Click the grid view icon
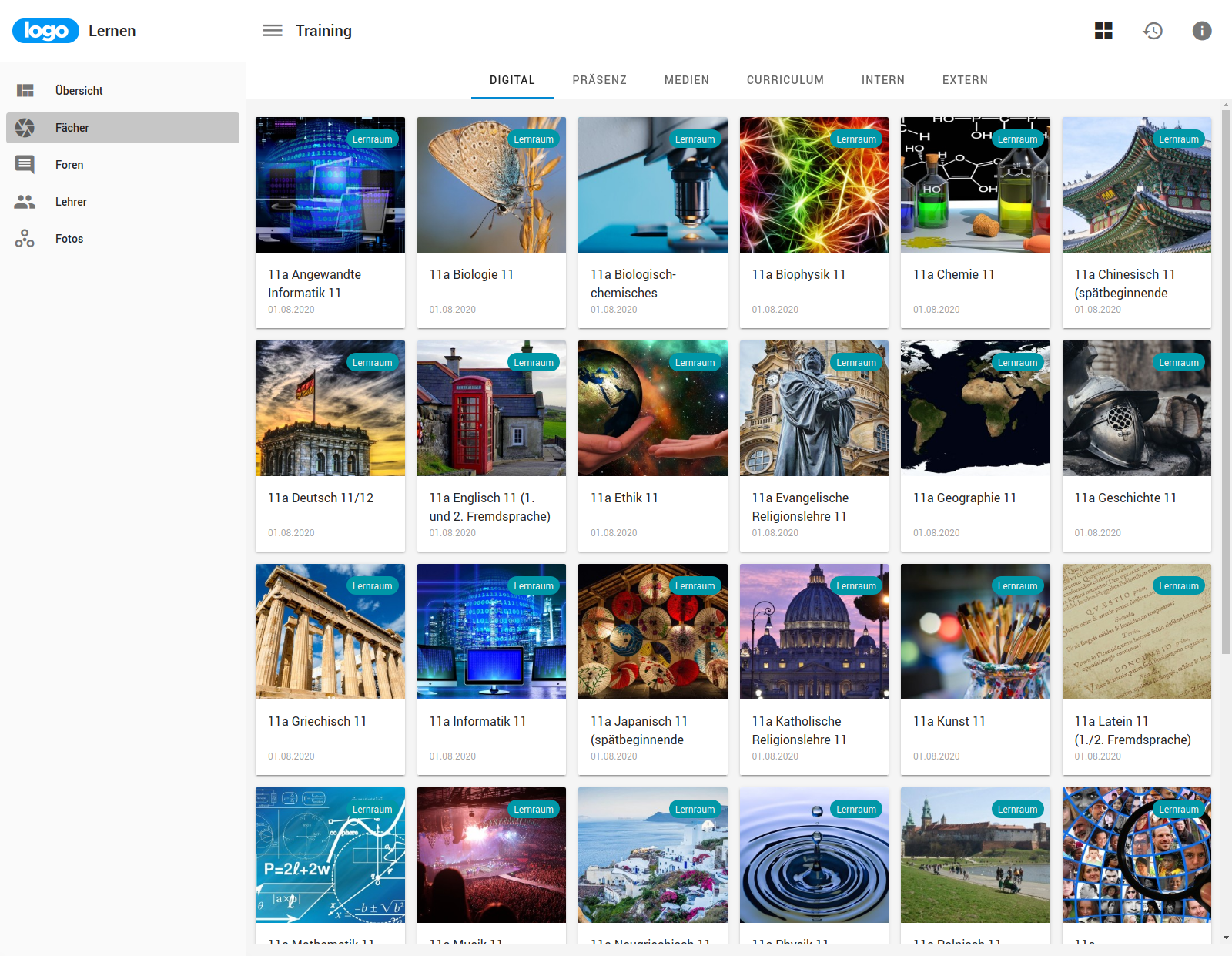The height and width of the screenshot is (956, 1232). [x=1103, y=31]
